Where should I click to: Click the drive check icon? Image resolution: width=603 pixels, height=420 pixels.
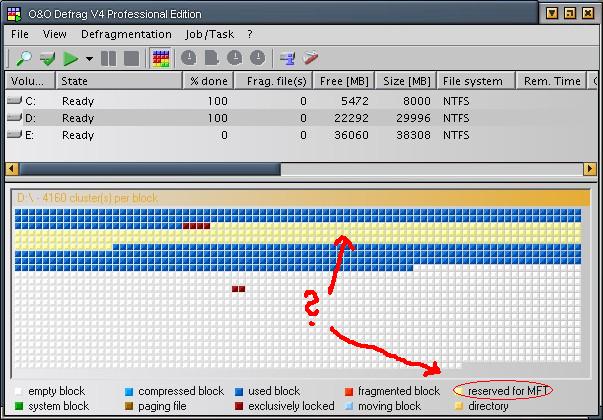pyautogui.click(x=47, y=58)
